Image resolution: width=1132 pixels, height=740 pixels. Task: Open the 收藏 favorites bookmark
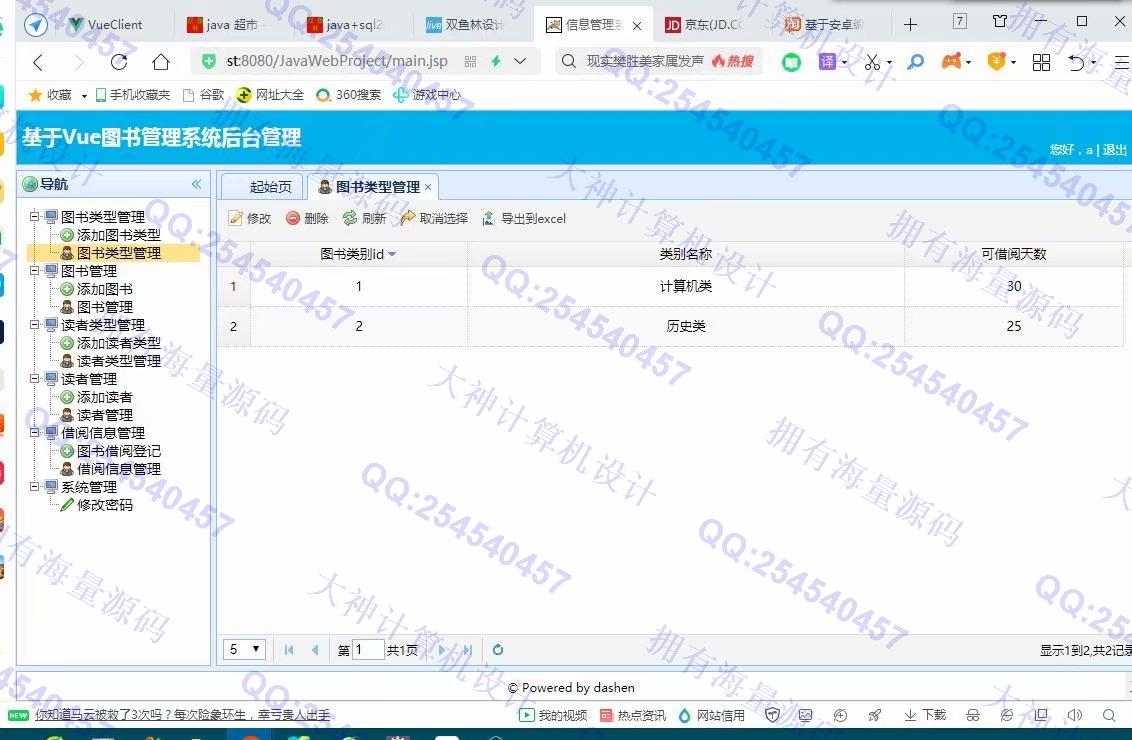point(50,95)
